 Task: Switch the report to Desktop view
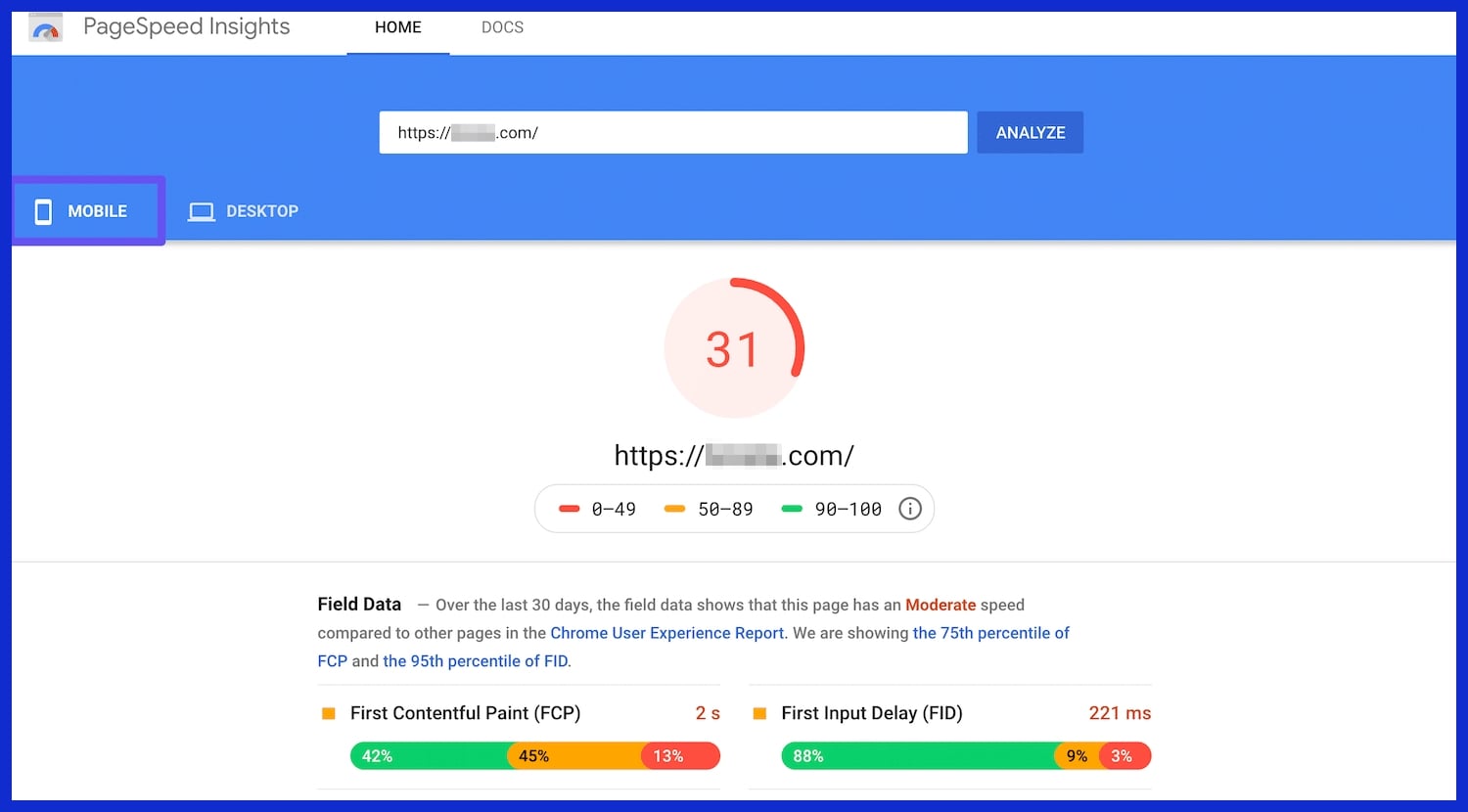243,210
